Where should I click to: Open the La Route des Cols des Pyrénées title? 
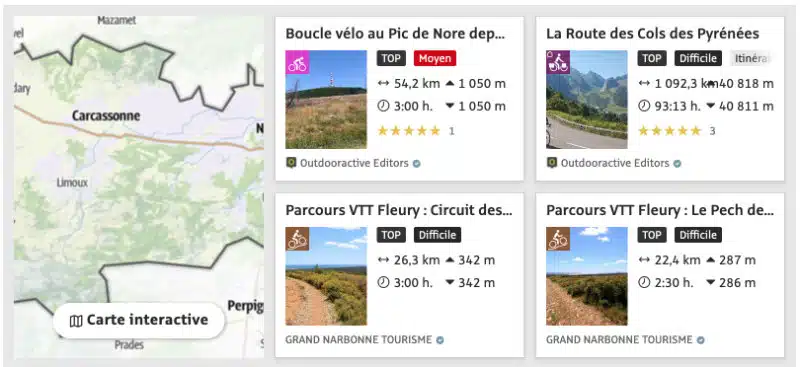coord(653,34)
